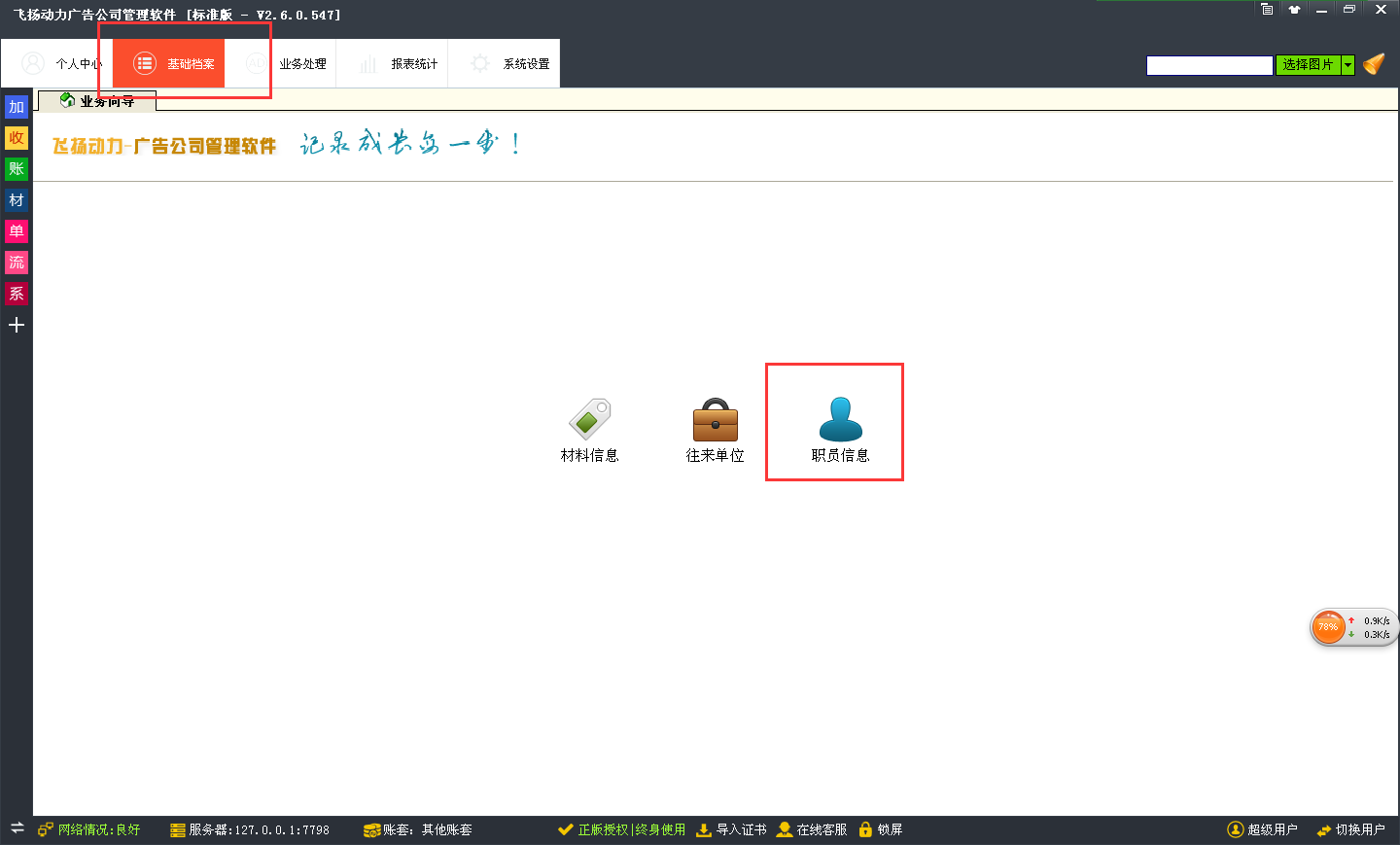This screenshot has width=1400, height=845.
Task: Expand the 选择图片 dropdown arrow
Action: 1347,65
